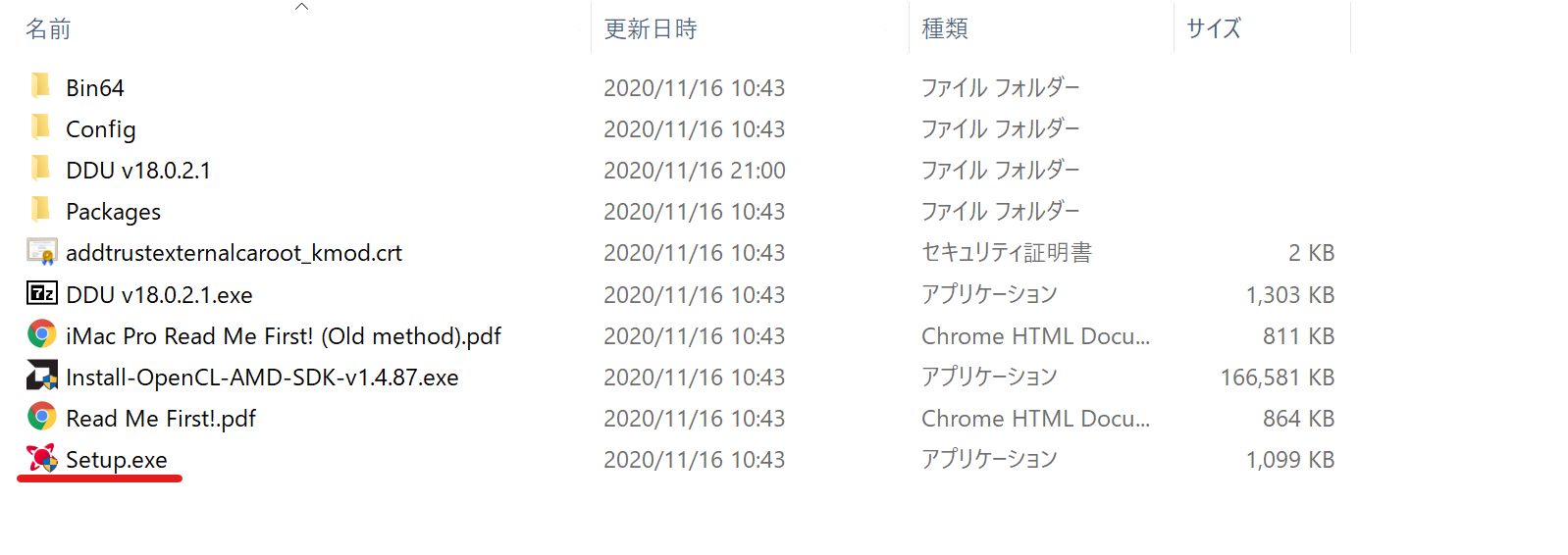This screenshot has height=555, width=1568.
Task: Select the Setup.exe installer icon
Action: pos(41,458)
